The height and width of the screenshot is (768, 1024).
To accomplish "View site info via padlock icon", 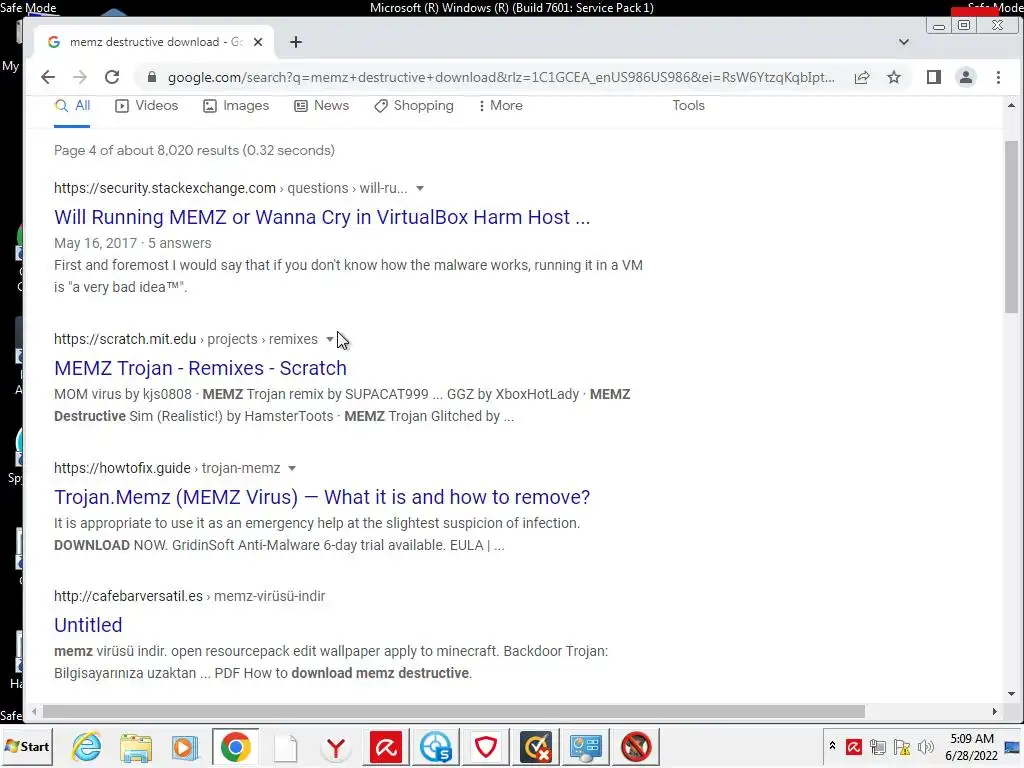I will [152, 77].
